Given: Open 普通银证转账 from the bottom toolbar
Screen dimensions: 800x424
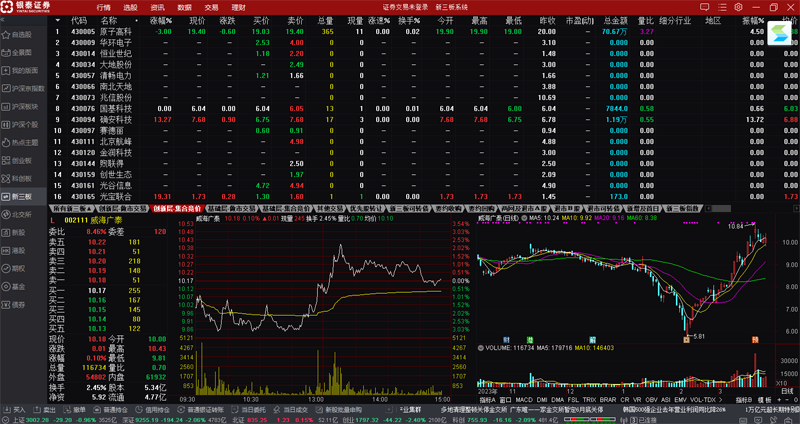Looking at the screenshot, I should (x=201, y=410).
